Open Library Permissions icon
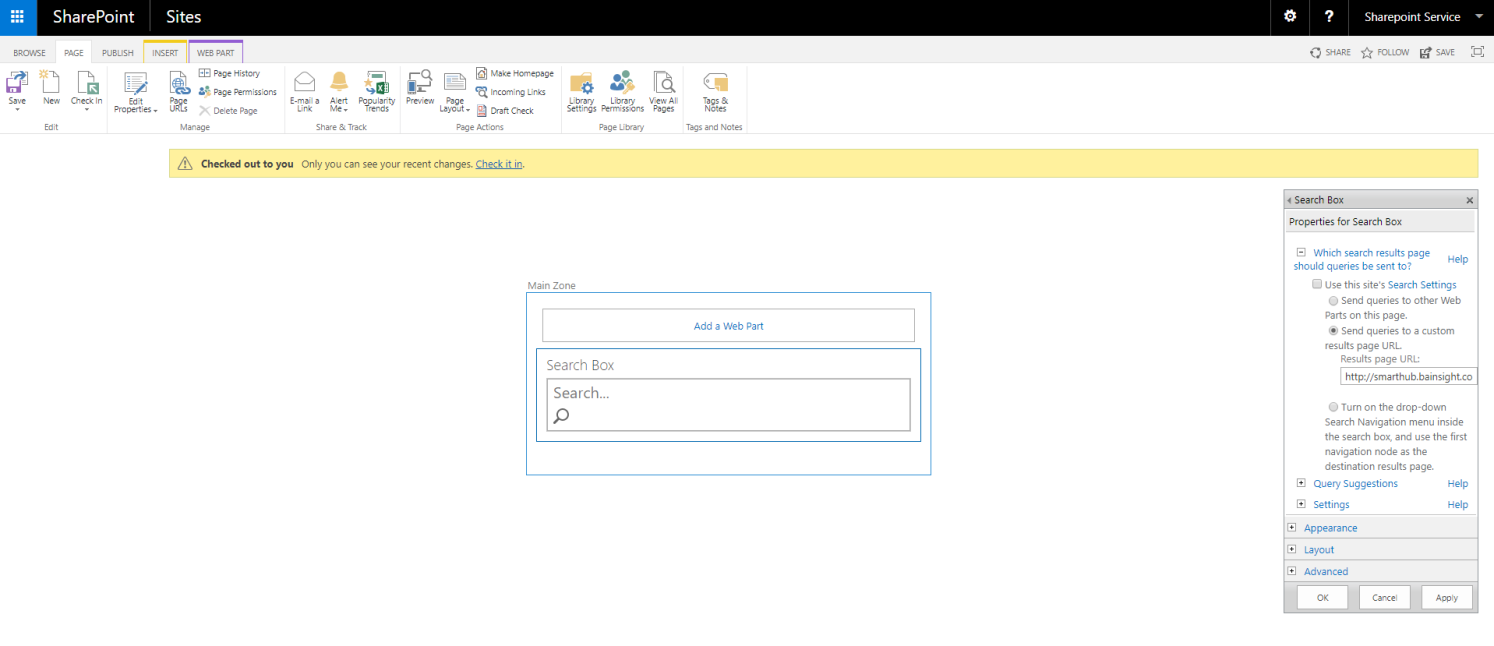 point(622,84)
